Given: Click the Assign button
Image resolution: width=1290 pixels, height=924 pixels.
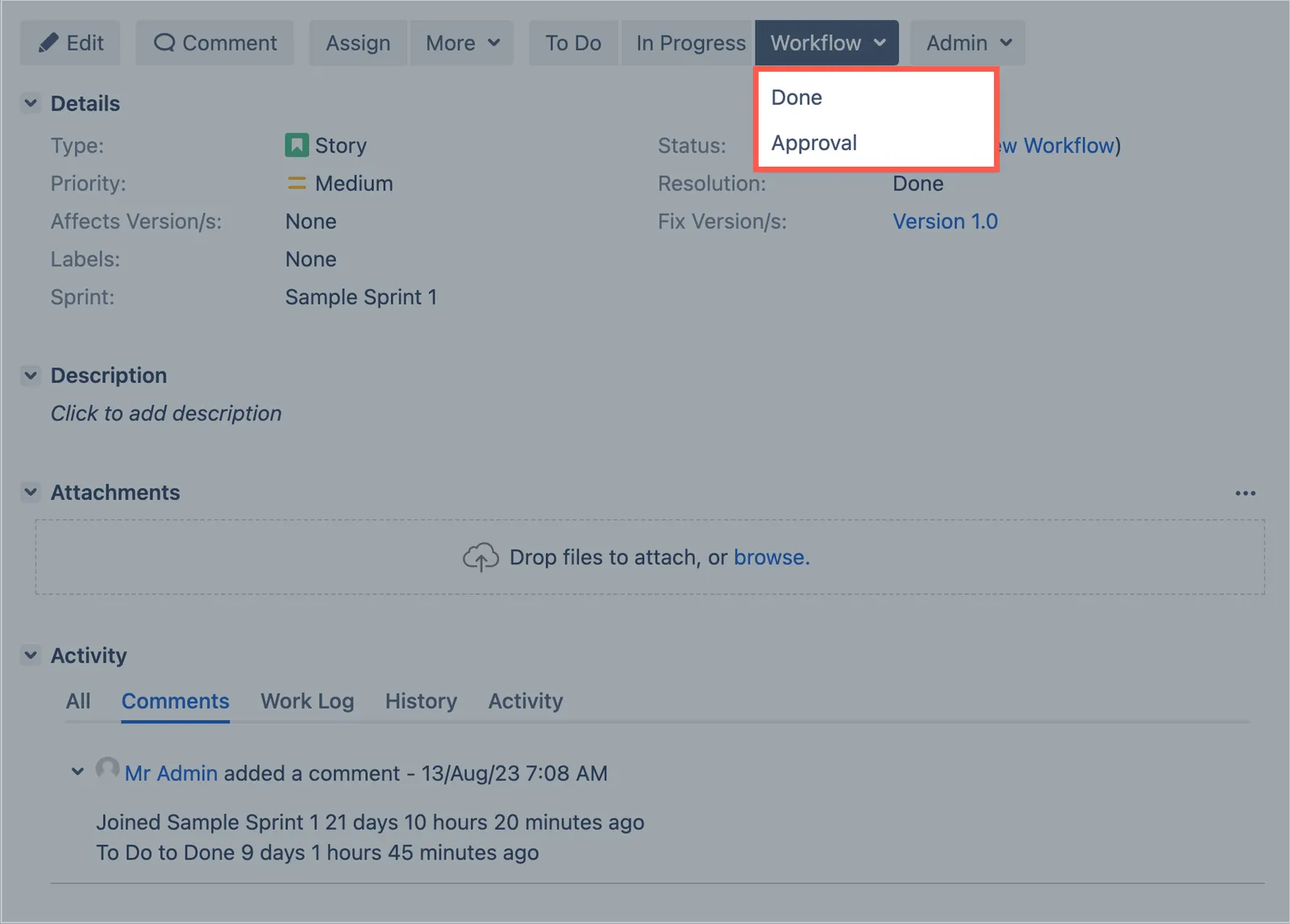Looking at the screenshot, I should point(358,43).
